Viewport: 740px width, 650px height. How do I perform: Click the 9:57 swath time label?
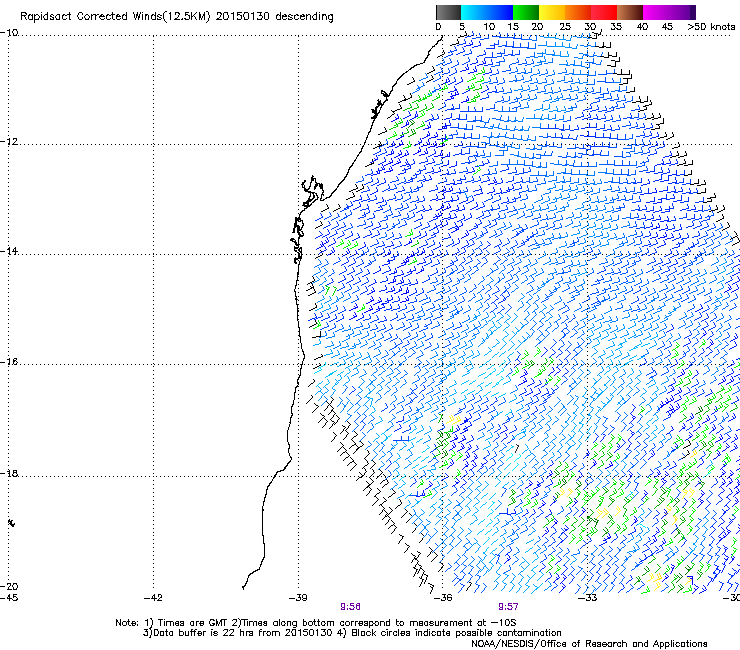pos(508,607)
